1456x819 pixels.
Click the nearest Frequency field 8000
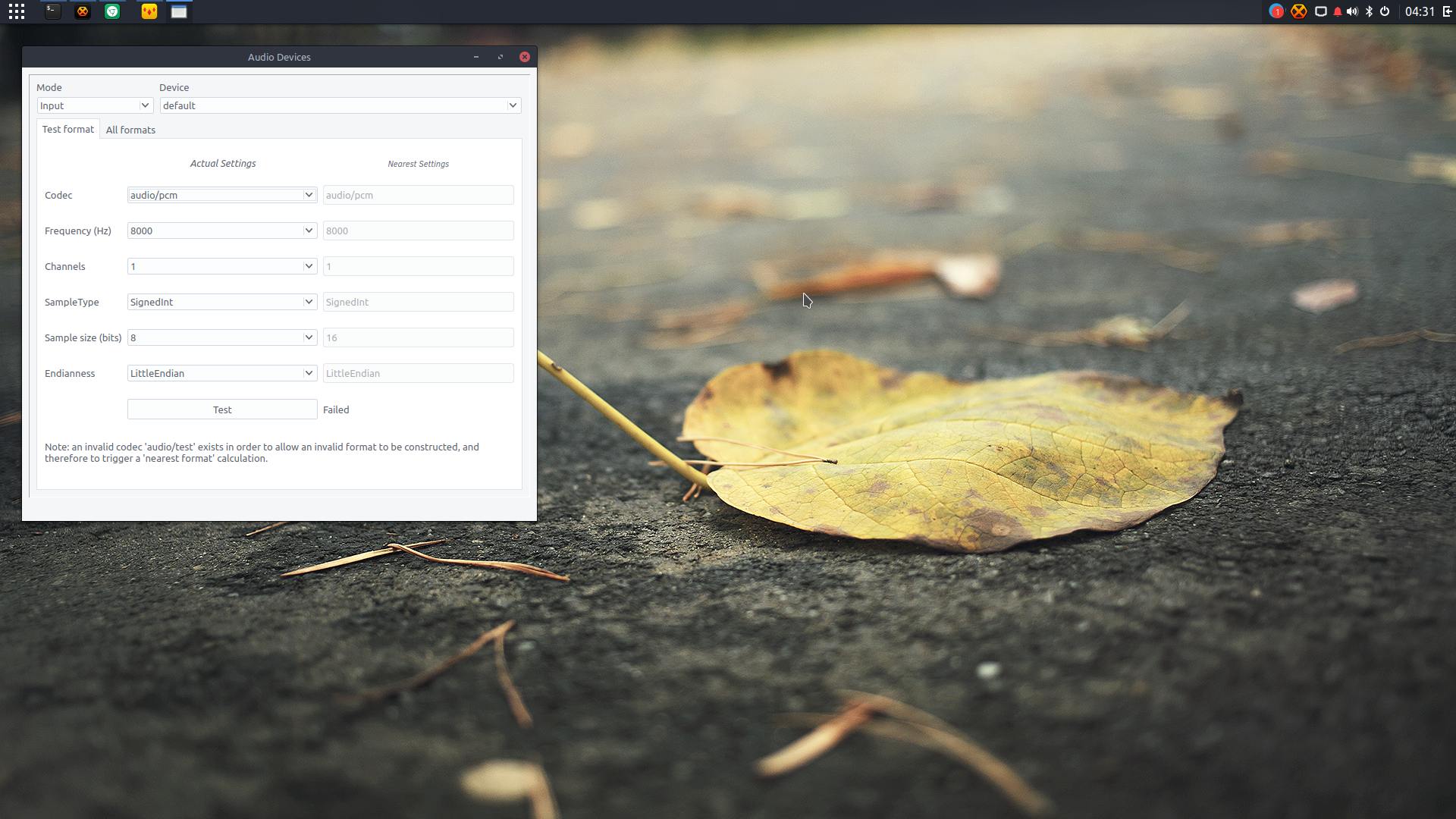coord(419,231)
